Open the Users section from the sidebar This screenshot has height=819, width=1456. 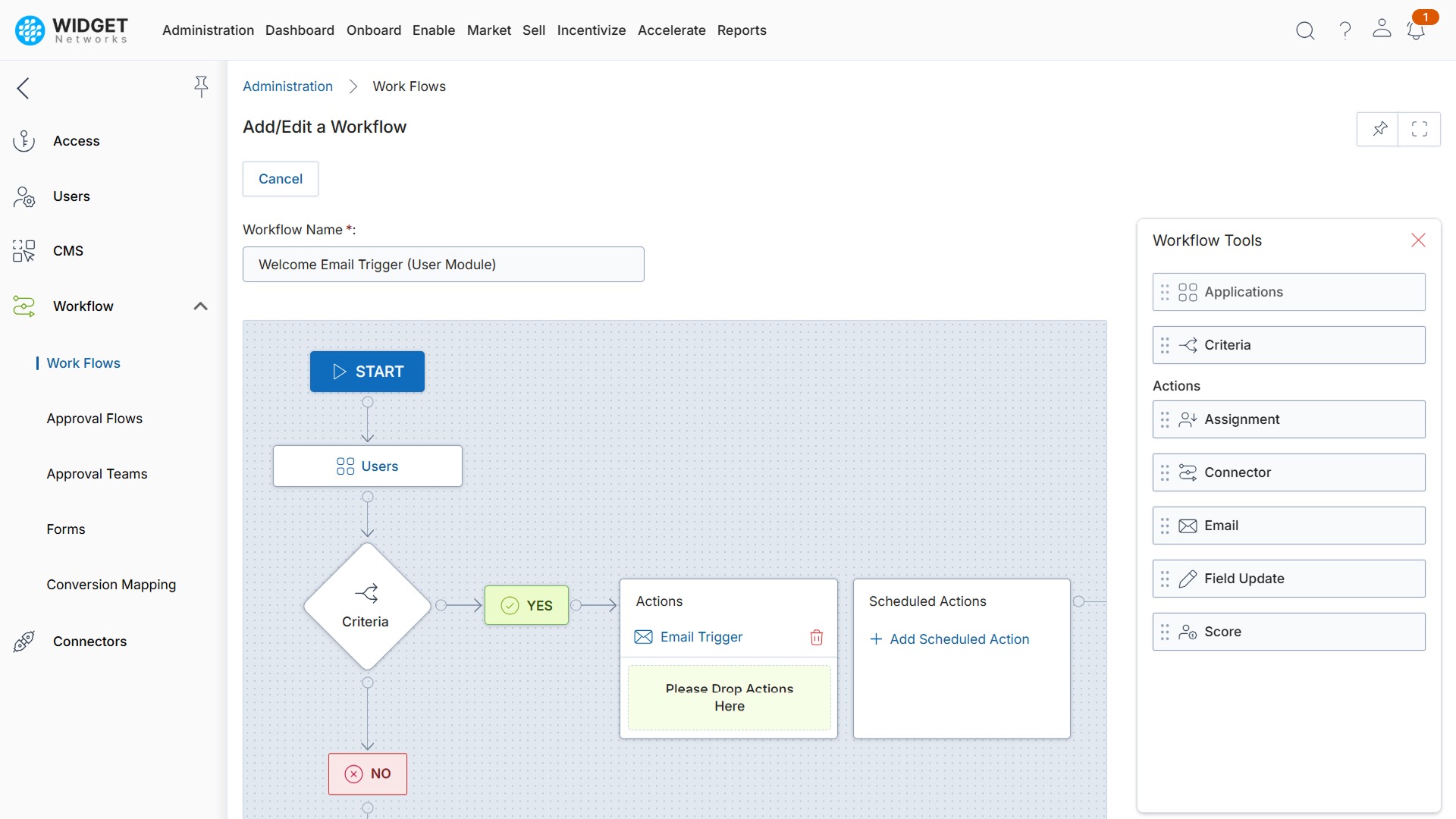(x=25, y=196)
